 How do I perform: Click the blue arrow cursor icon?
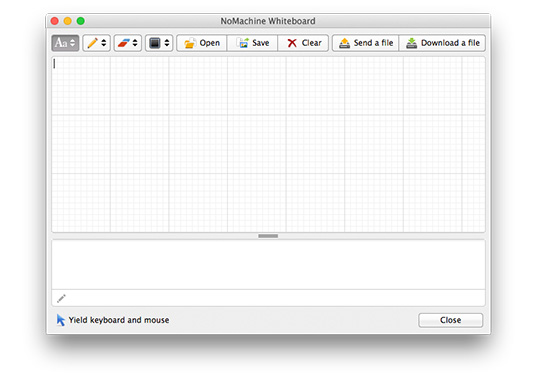click(x=61, y=320)
